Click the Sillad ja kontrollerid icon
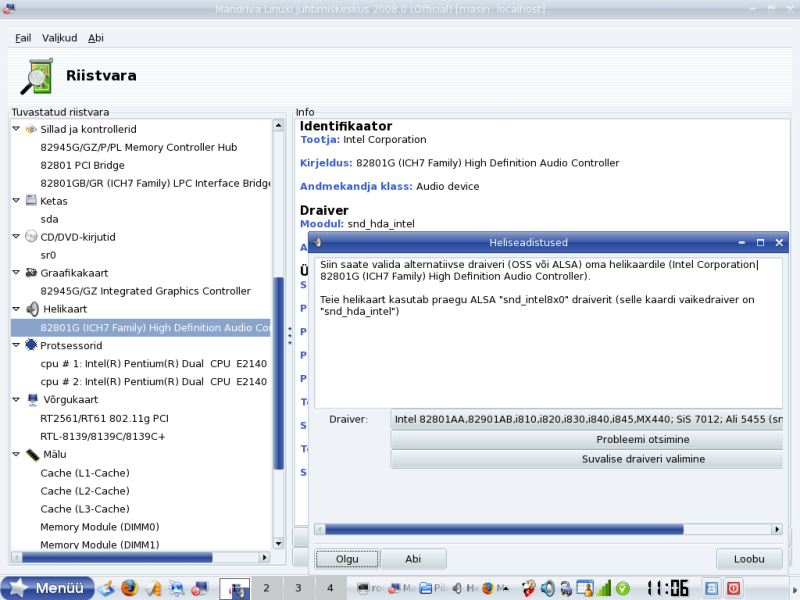 pyautogui.click(x=31, y=129)
